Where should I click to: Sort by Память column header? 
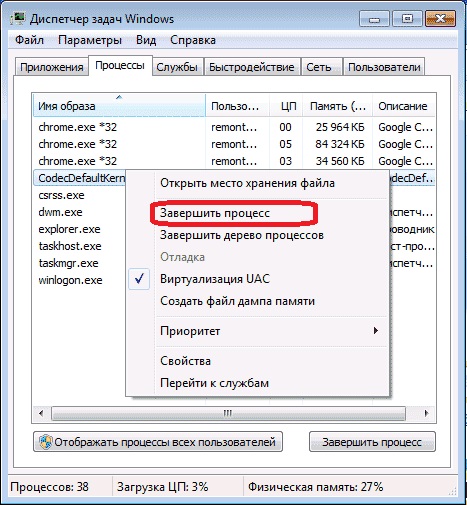[337, 106]
